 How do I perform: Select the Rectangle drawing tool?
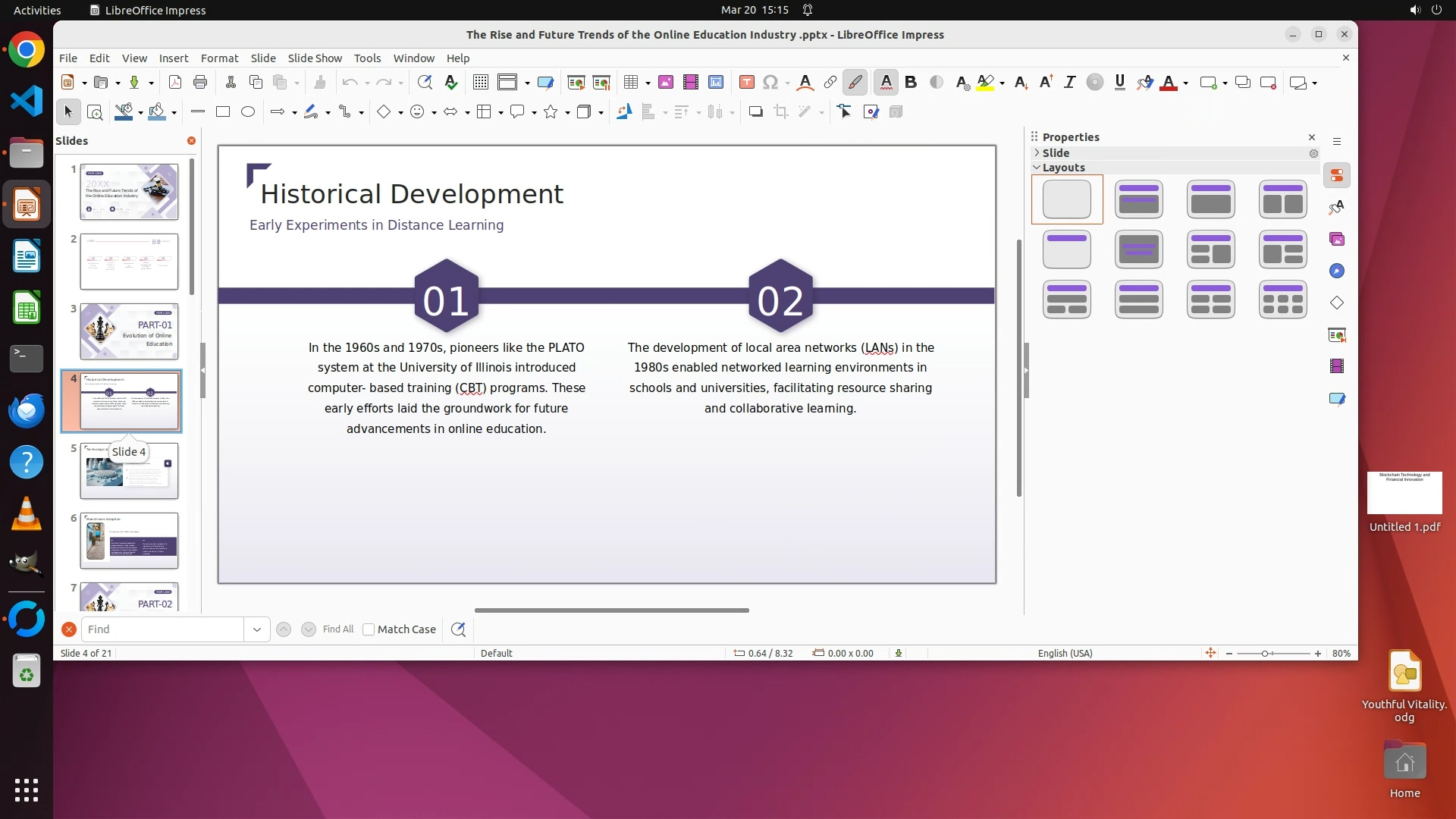(222, 112)
